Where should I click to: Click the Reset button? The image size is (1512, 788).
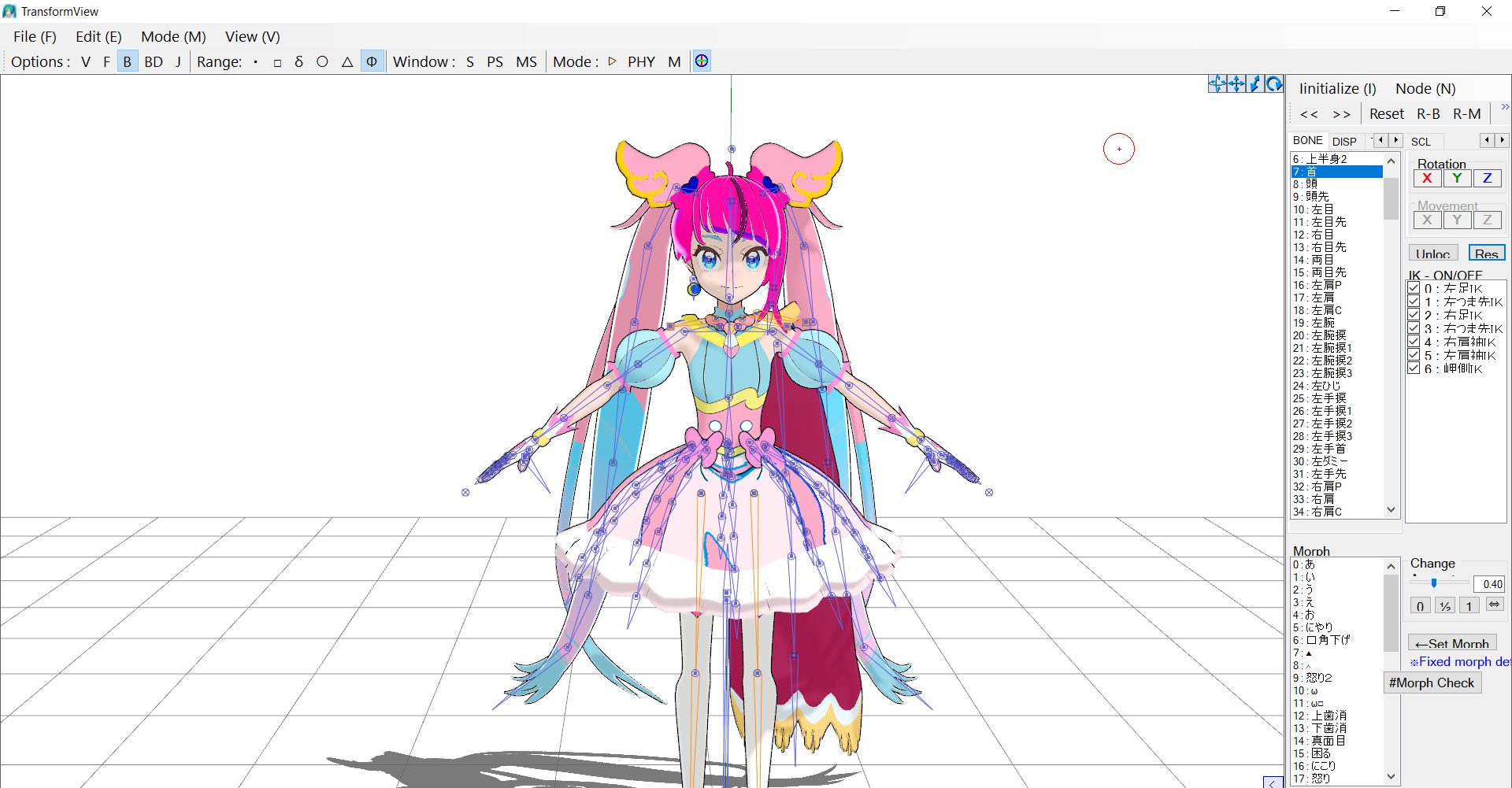tap(1386, 114)
